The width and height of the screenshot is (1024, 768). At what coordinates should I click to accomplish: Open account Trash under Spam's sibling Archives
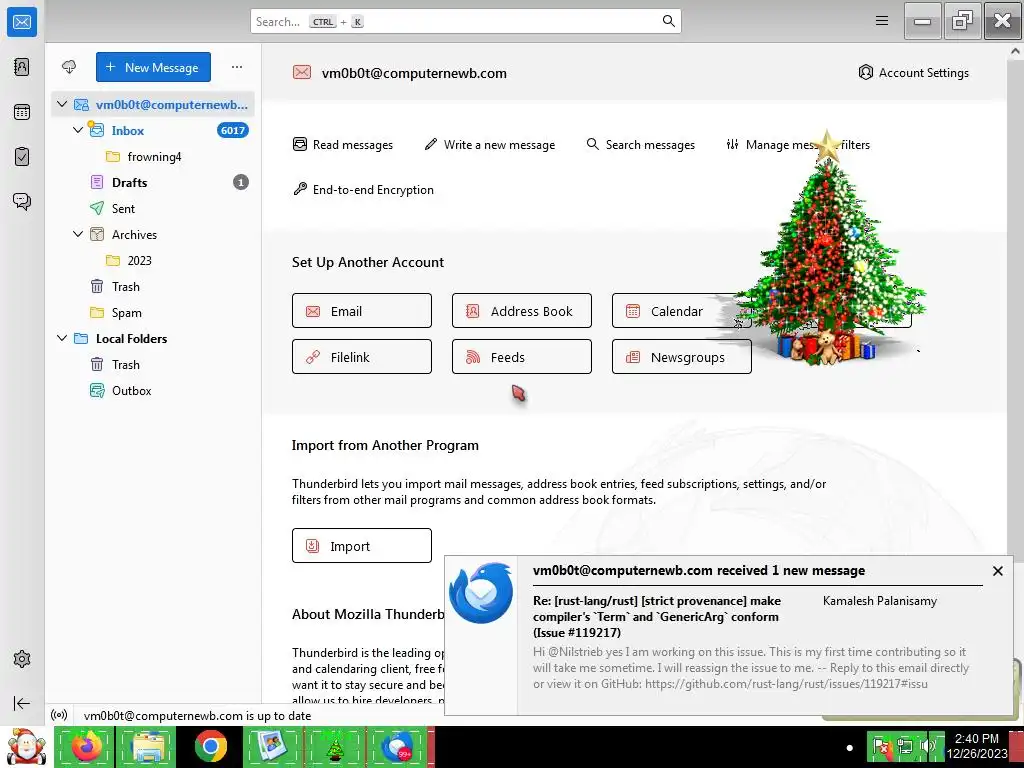(153, 287)
